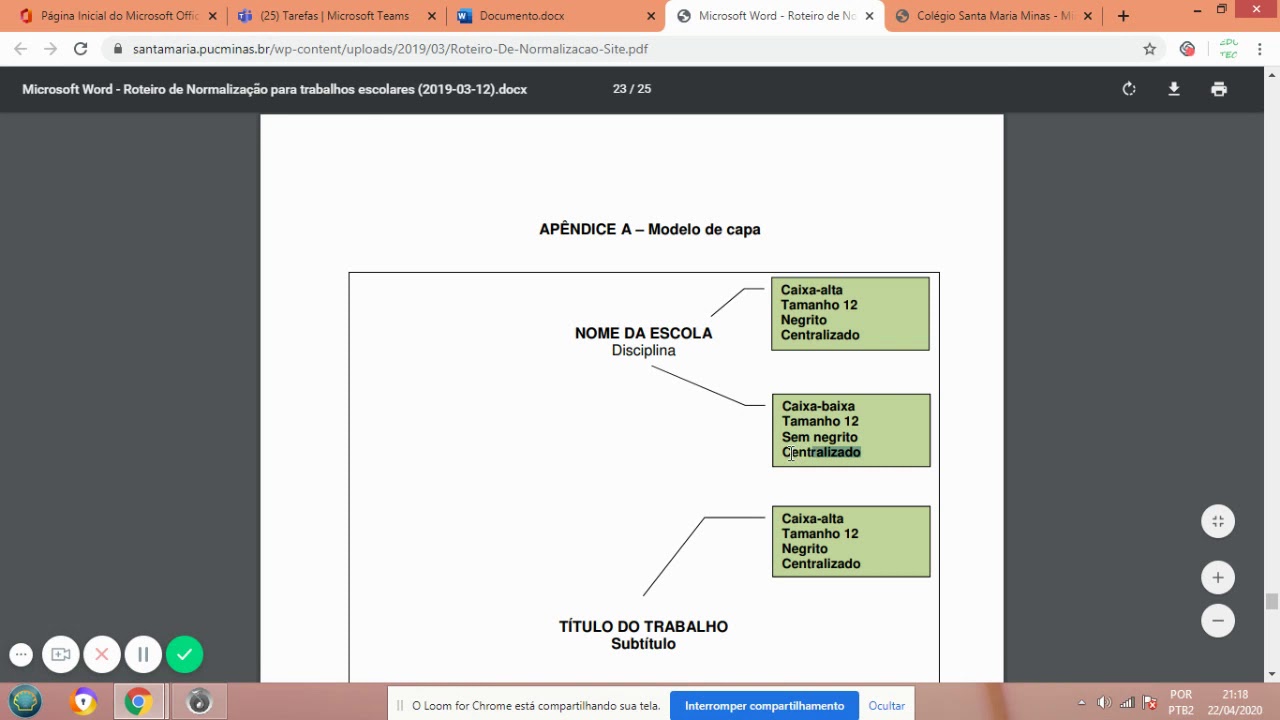Click the NOME DA ESCOLA text
Image resolution: width=1280 pixels, height=720 pixels.
pos(643,333)
